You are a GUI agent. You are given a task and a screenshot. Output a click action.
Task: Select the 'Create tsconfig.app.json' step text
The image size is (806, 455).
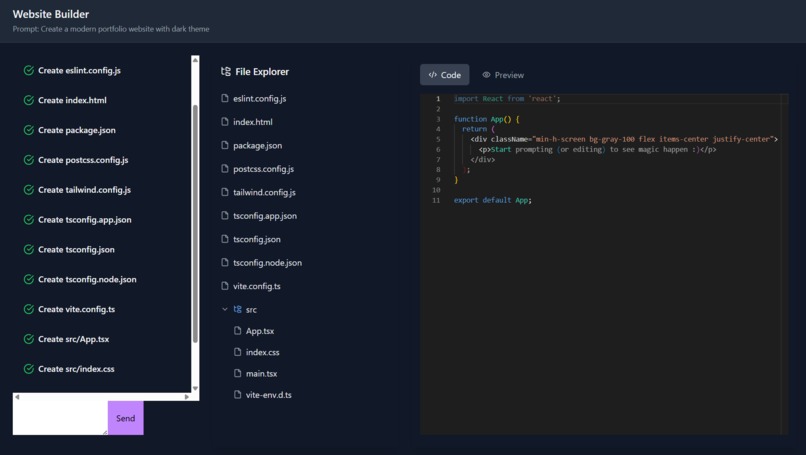(x=85, y=220)
